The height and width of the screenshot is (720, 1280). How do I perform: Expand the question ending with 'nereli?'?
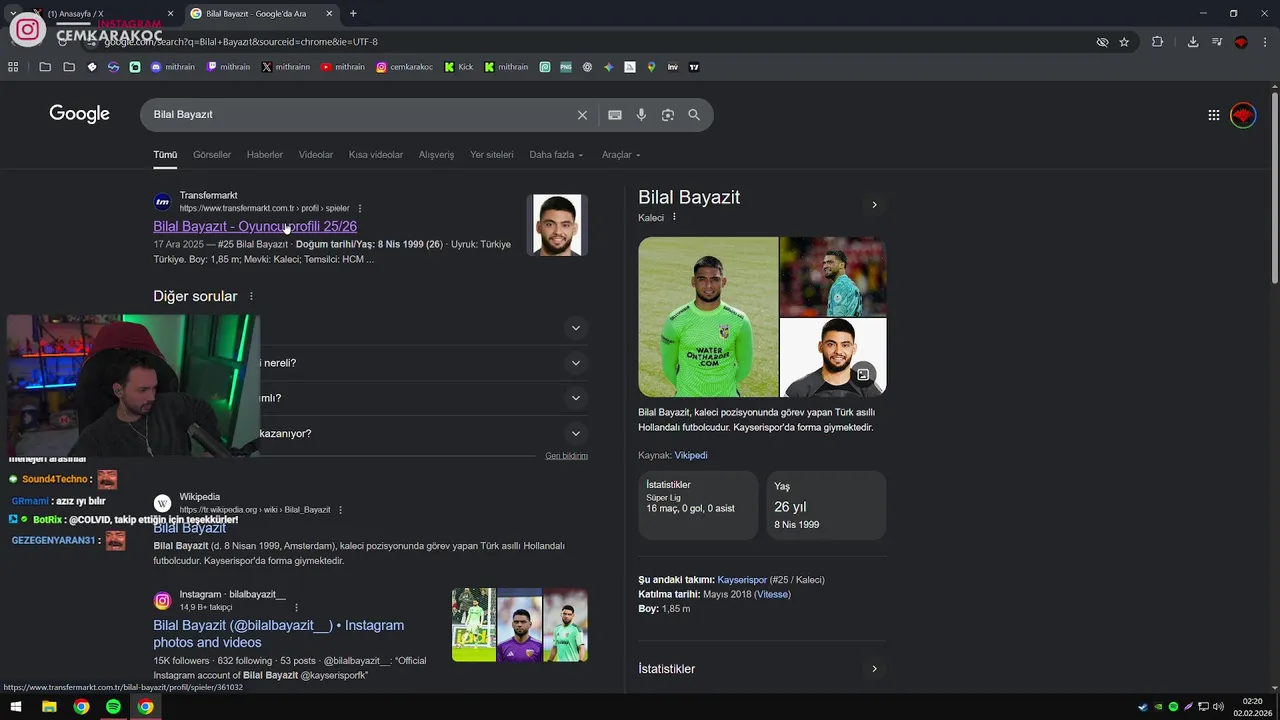tap(575, 363)
